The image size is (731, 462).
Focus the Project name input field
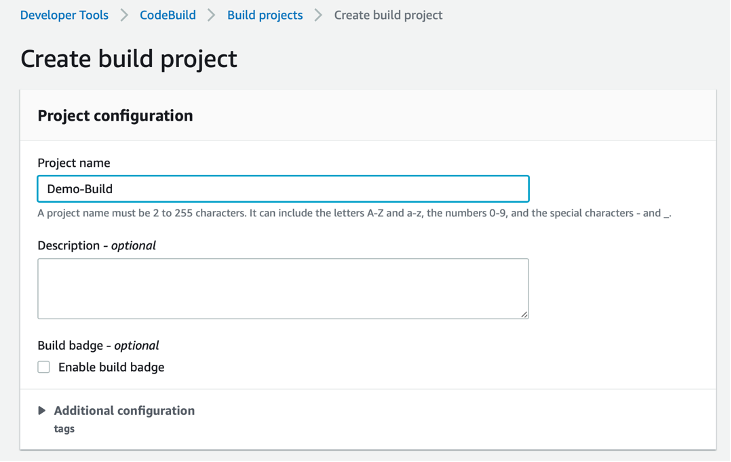pyautogui.click(x=283, y=189)
